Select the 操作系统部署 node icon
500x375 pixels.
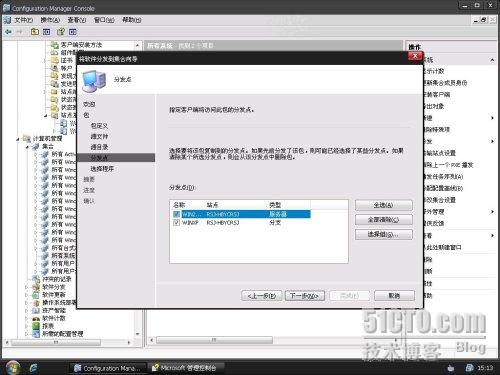(x=36, y=303)
